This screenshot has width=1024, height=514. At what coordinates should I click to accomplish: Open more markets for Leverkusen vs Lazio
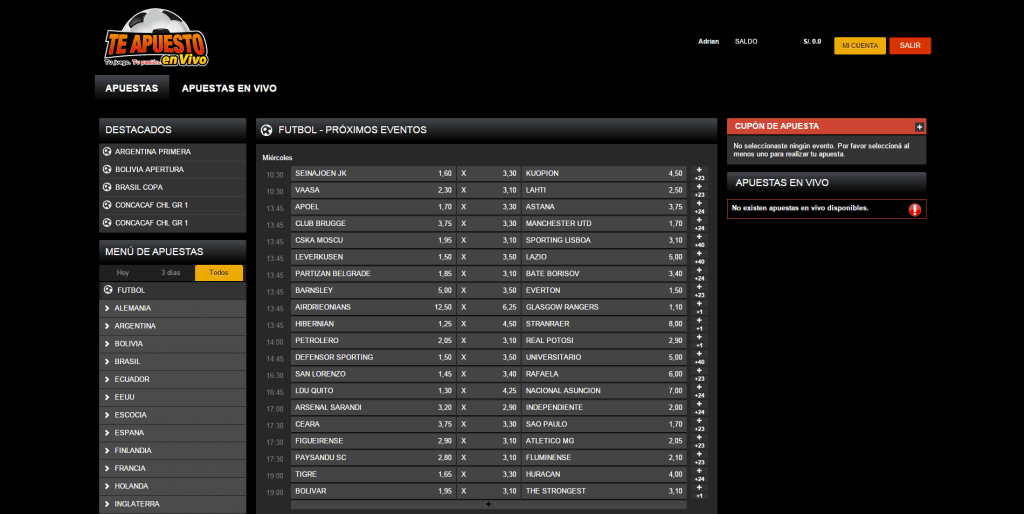(x=699, y=257)
